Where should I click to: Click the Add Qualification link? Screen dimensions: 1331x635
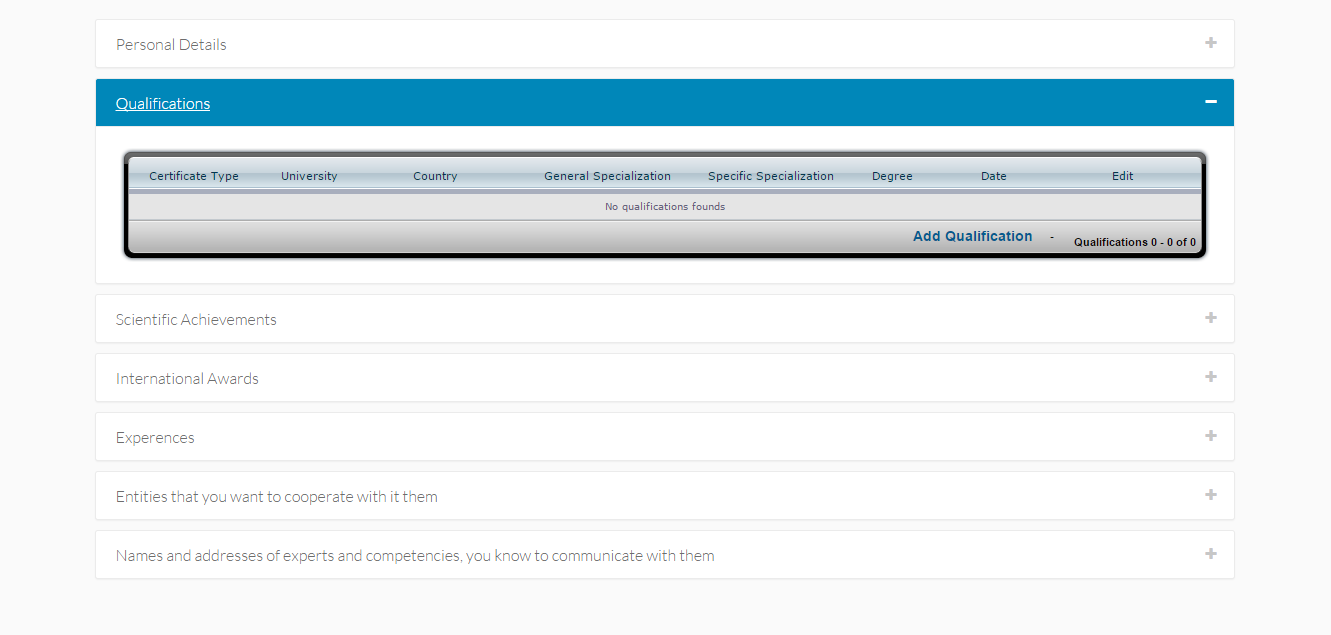(x=972, y=237)
